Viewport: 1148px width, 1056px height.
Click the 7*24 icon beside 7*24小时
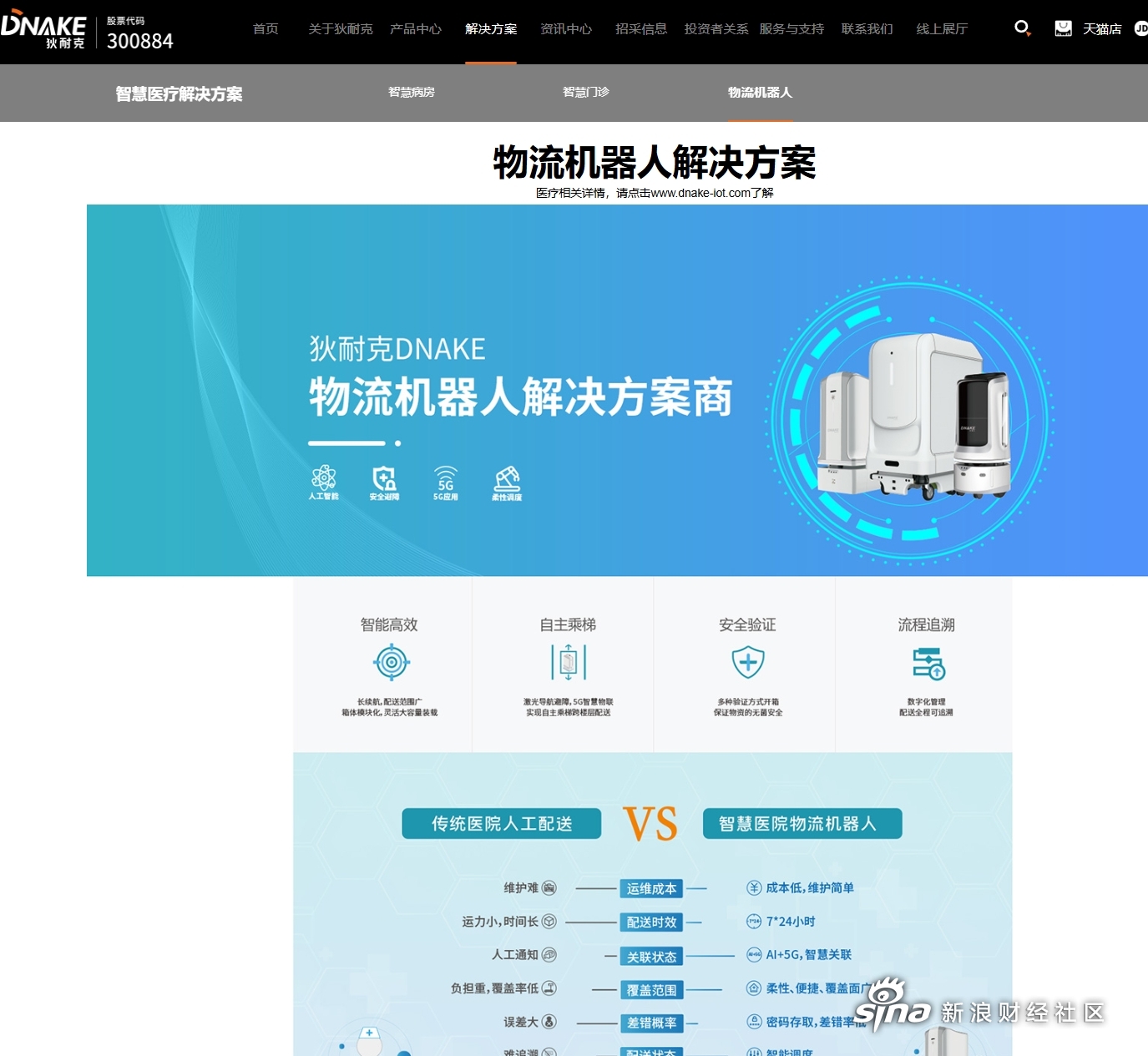click(x=754, y=922)
